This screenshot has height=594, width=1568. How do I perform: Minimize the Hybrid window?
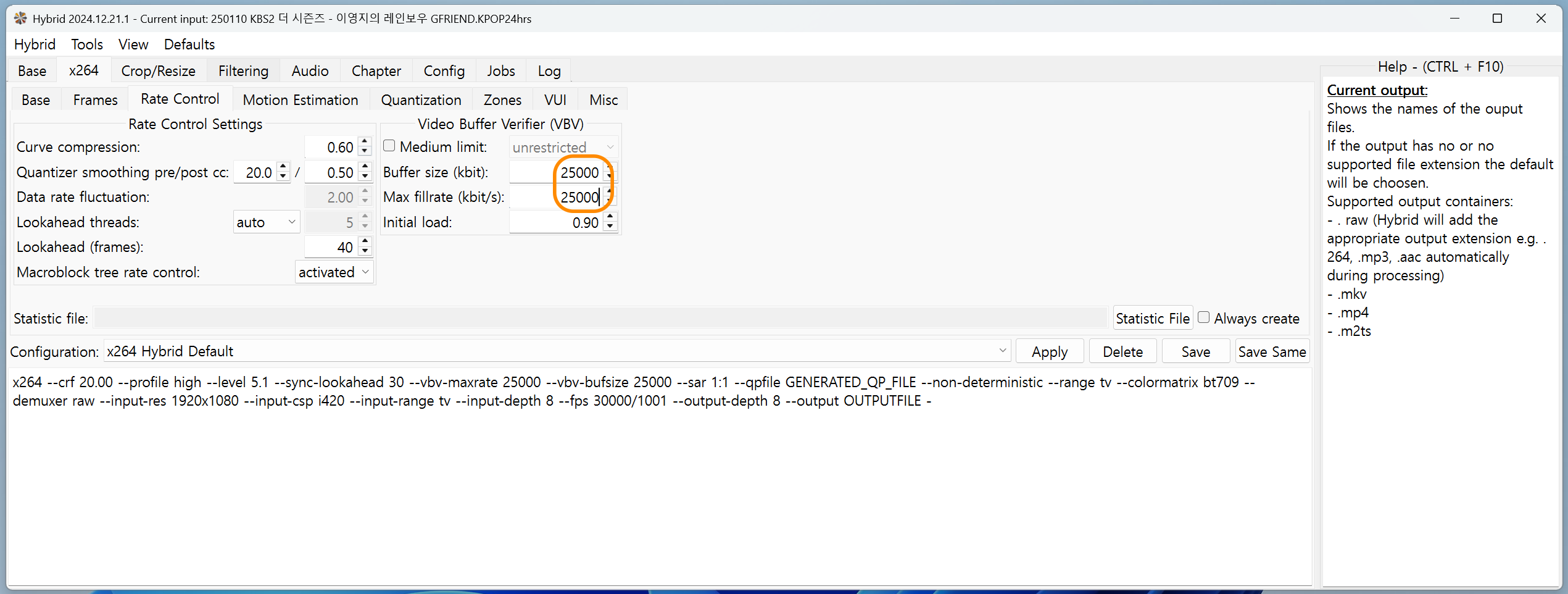pyautogui.click(x=1454, y=19)
